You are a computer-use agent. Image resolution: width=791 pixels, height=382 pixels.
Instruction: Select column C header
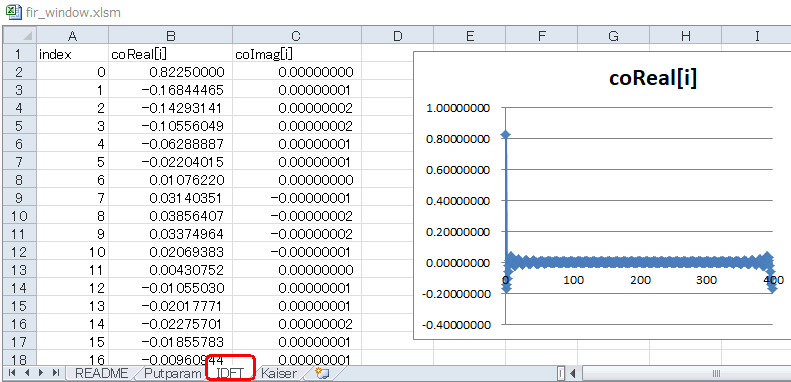(x=297, y=35)
